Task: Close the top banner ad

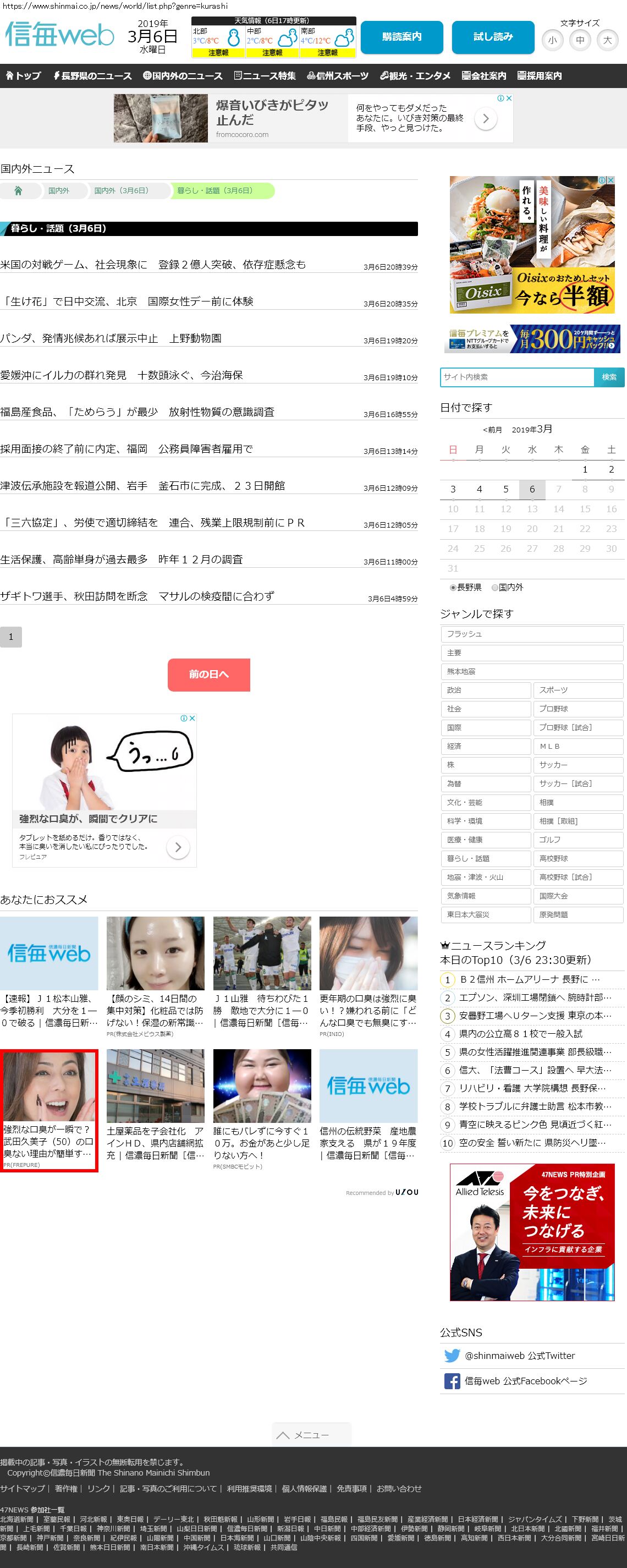Action: tap(509, 98)
